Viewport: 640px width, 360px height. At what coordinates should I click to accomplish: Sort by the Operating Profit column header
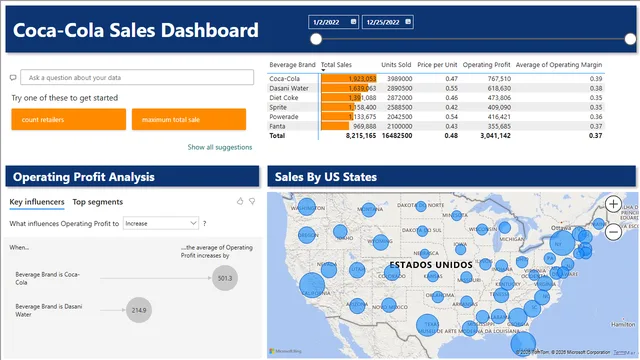[x=487, y=64]
